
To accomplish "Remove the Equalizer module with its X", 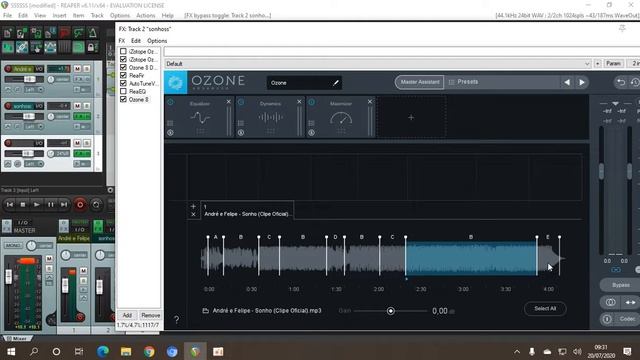I will coord(229,102).
